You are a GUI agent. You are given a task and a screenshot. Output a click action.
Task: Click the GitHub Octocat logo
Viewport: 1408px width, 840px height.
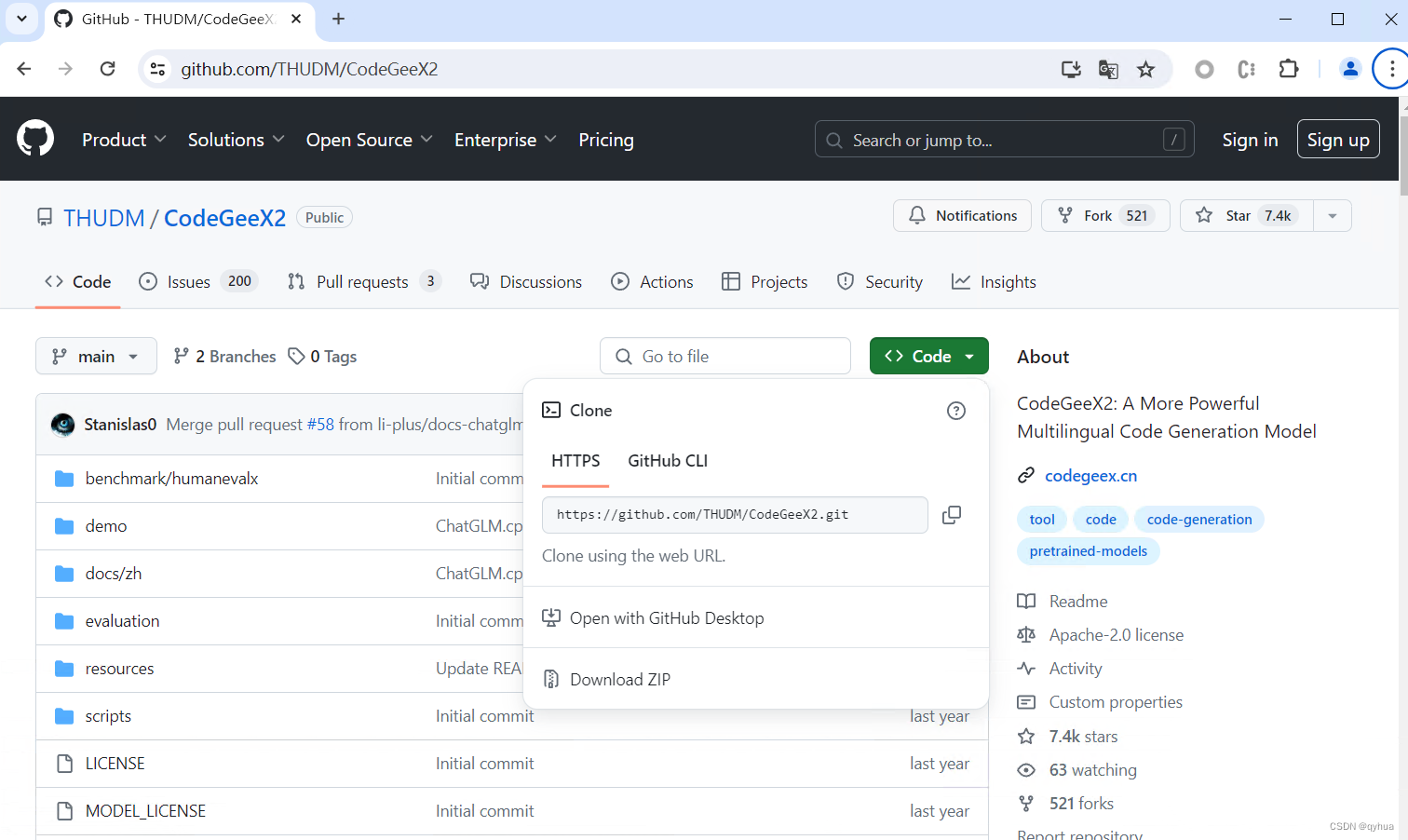coord(35,139)
